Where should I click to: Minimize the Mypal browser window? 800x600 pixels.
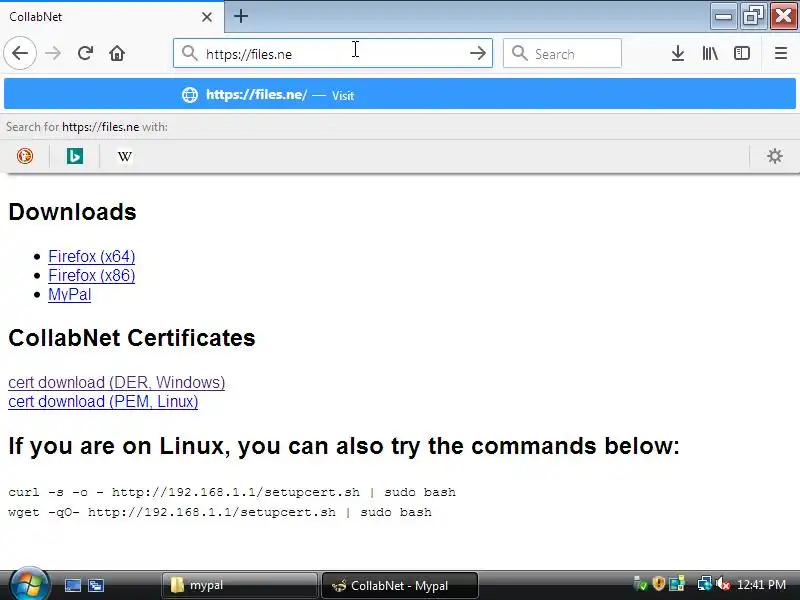tap(723, 16)
